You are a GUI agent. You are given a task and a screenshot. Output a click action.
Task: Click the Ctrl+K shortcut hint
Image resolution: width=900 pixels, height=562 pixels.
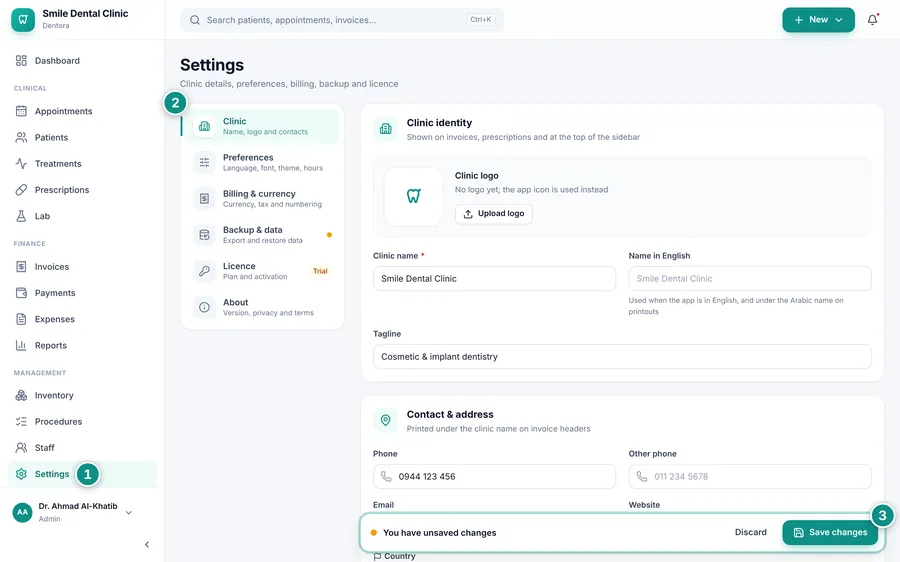click(x=480, y=20)
